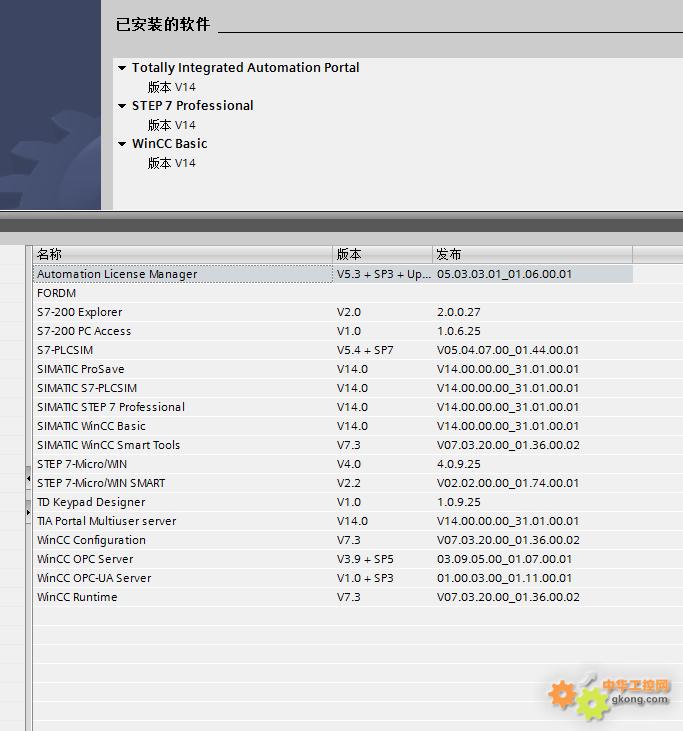Select STEP 7-Micro/WIN SMART row
The width and height of the screenshot is (683, 731).
point(333,483)
